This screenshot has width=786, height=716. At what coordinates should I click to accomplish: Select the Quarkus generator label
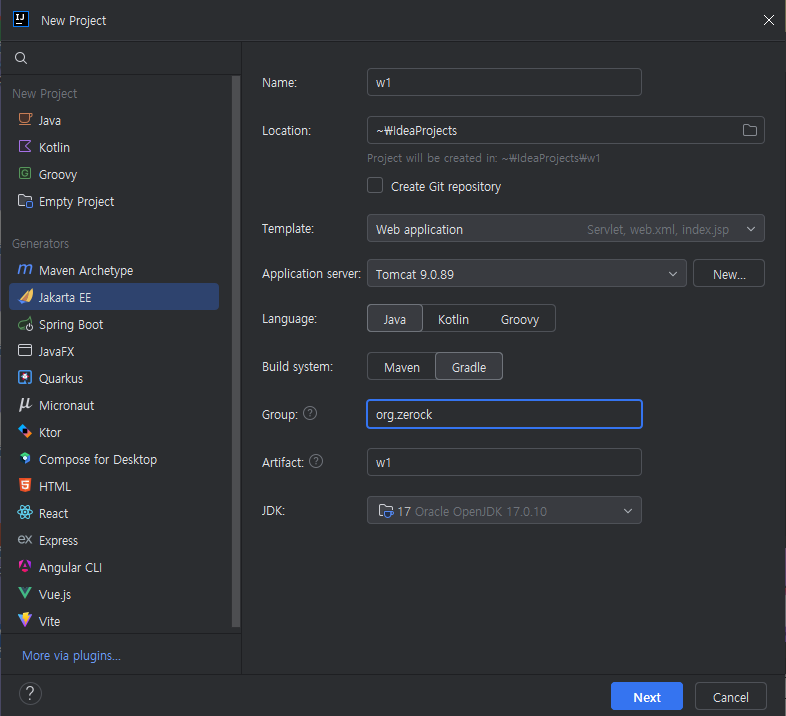pyautogui.click(x=61, y=379)
